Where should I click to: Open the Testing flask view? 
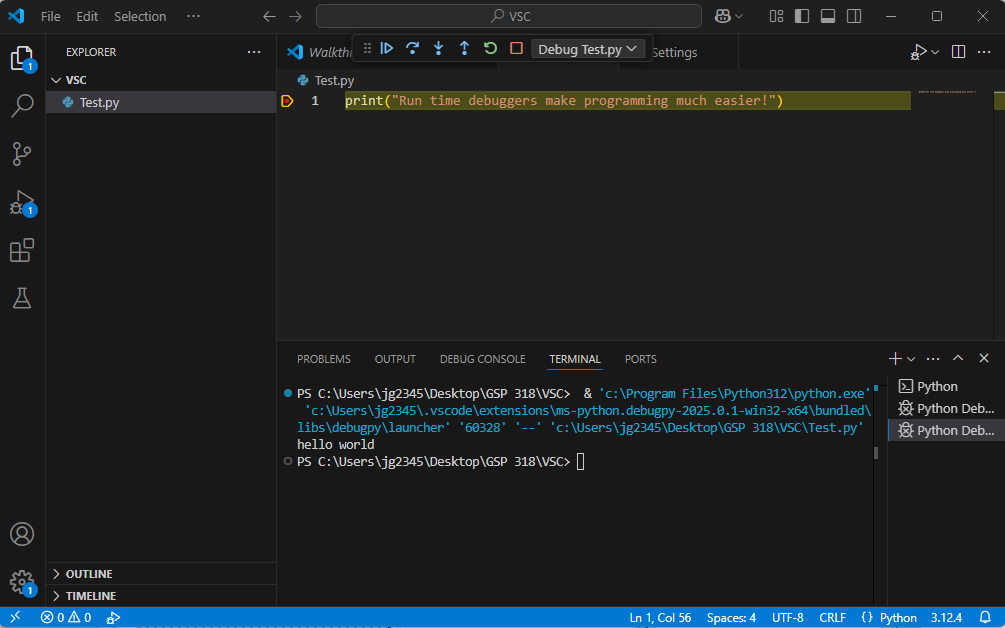[x=22, y=298]
